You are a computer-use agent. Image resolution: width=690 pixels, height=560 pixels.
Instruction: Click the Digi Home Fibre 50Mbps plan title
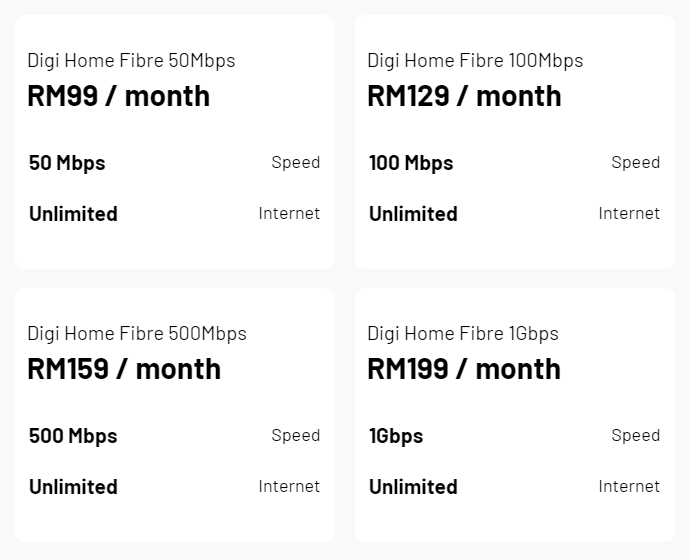131,60
